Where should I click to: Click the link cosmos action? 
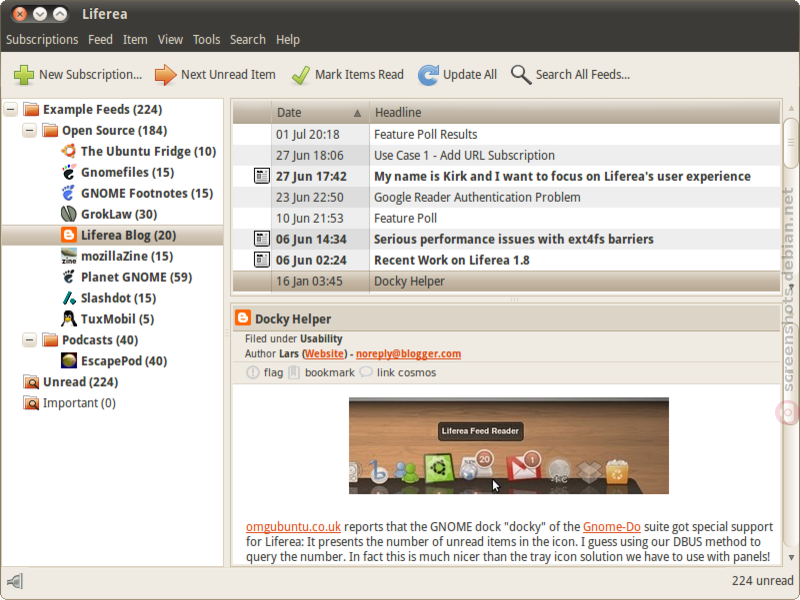(398, 372)
